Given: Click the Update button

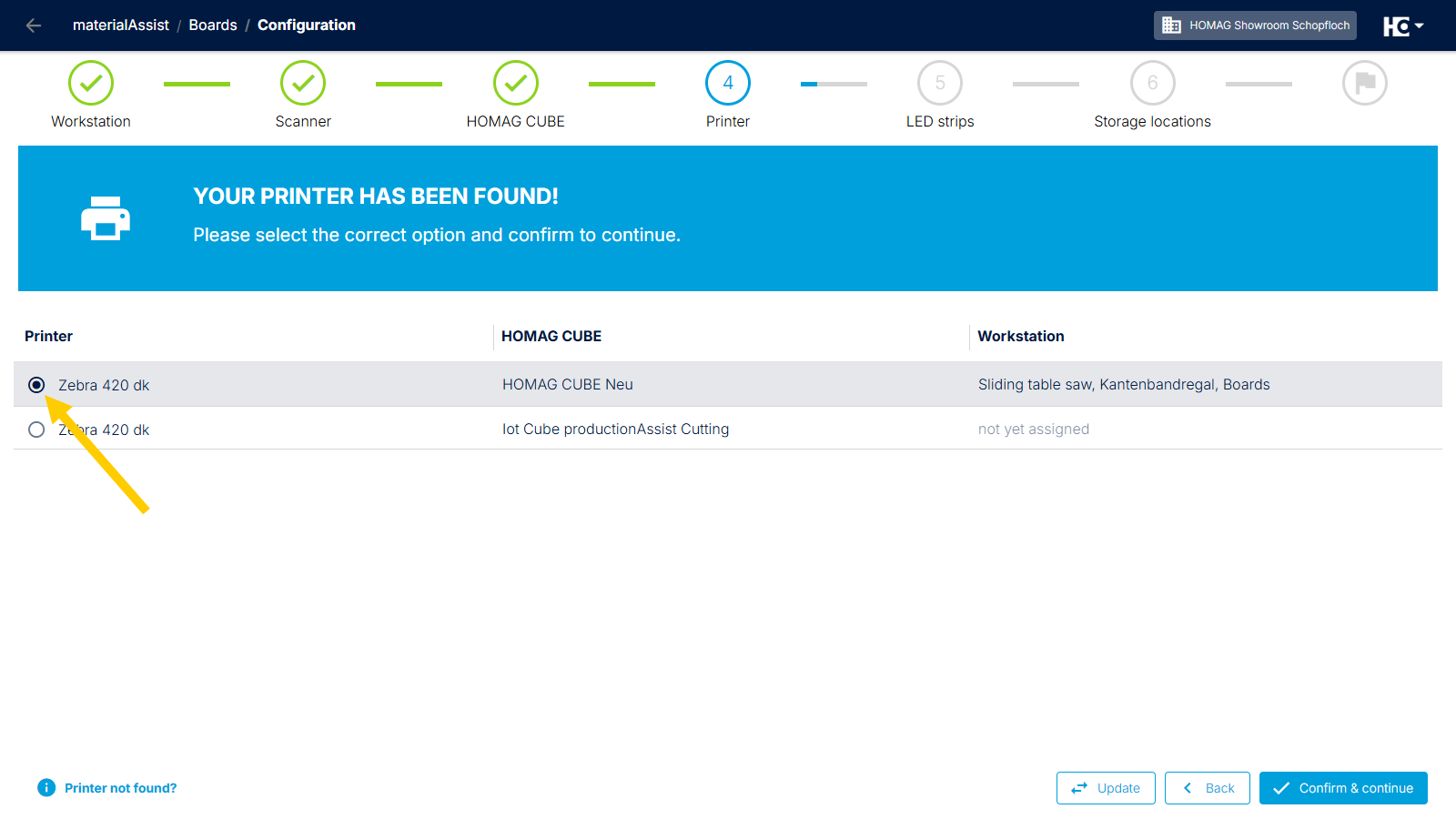Looking at the screenshot, I should point(1106,788).
